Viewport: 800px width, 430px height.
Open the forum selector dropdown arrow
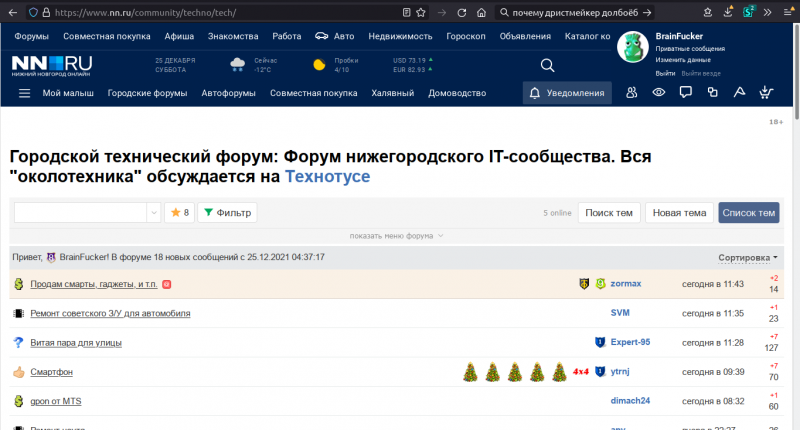[154, 213]
